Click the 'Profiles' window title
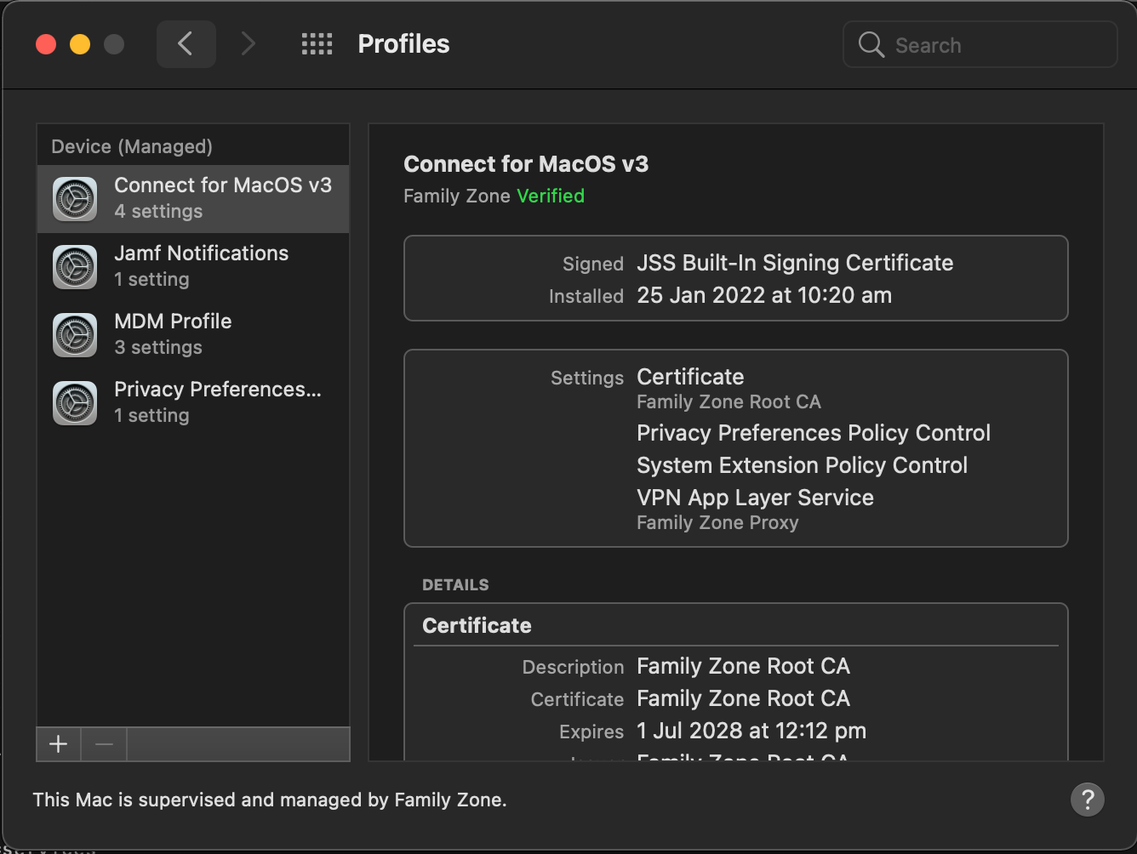The image size is (1137, 854). 404,44
